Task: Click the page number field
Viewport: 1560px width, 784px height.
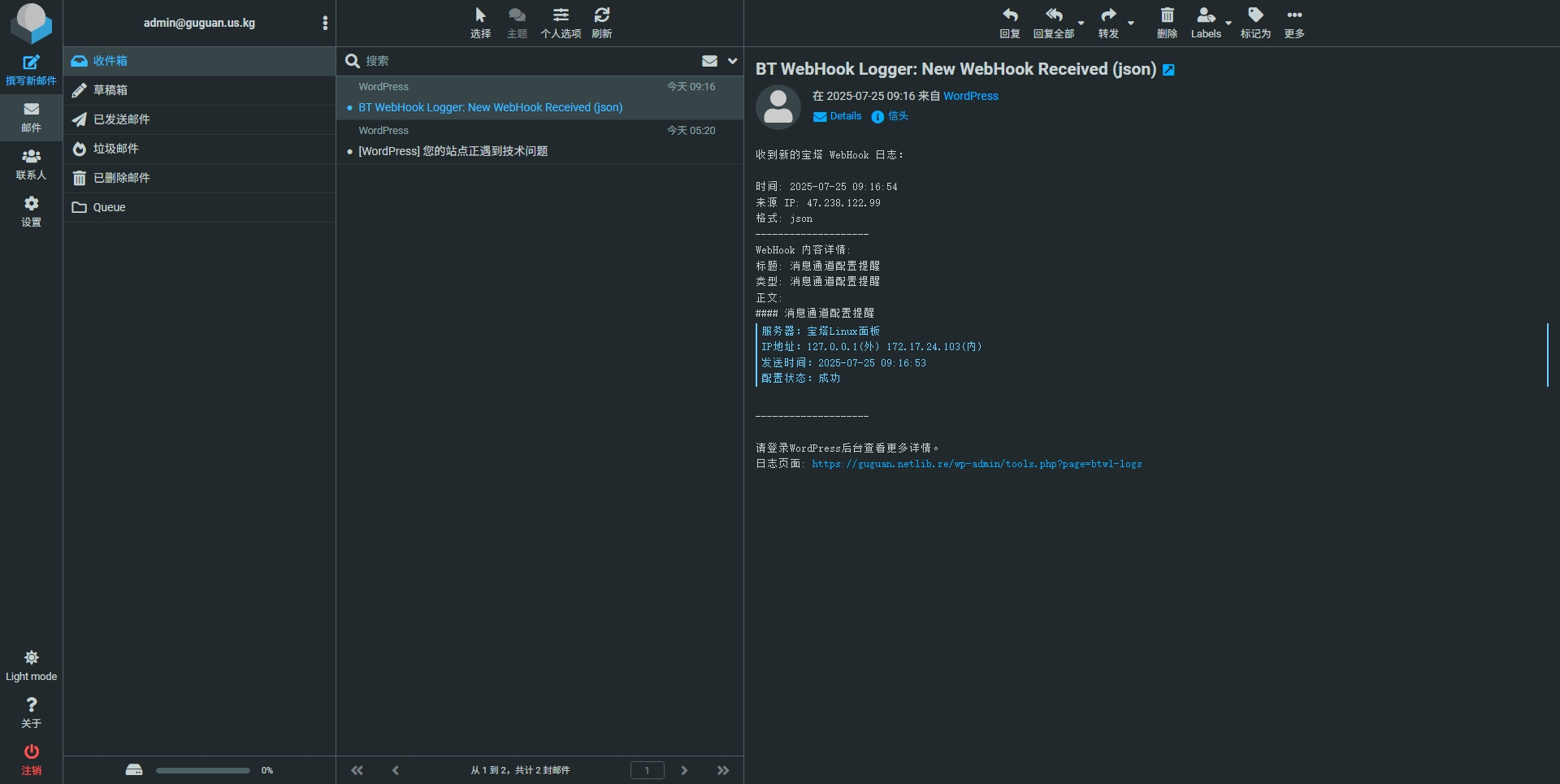Action: click(648, 770)
